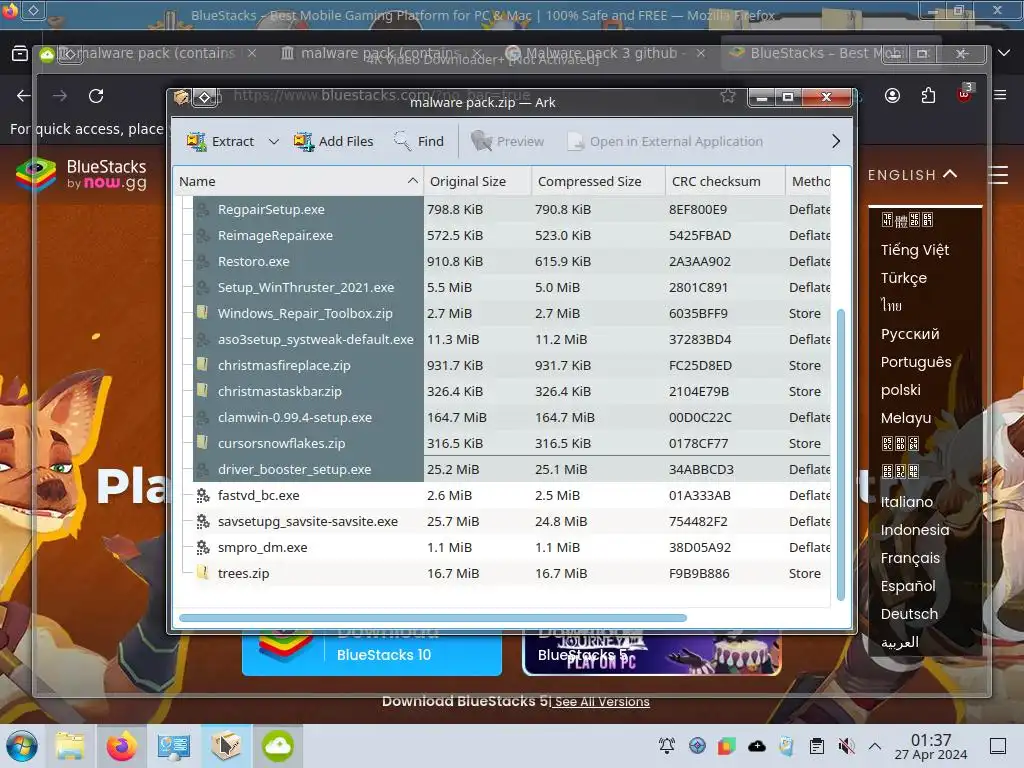Screen dimensions: 1024x768
Task: Click the muted volume tray icon
Action: coord(846,746)
